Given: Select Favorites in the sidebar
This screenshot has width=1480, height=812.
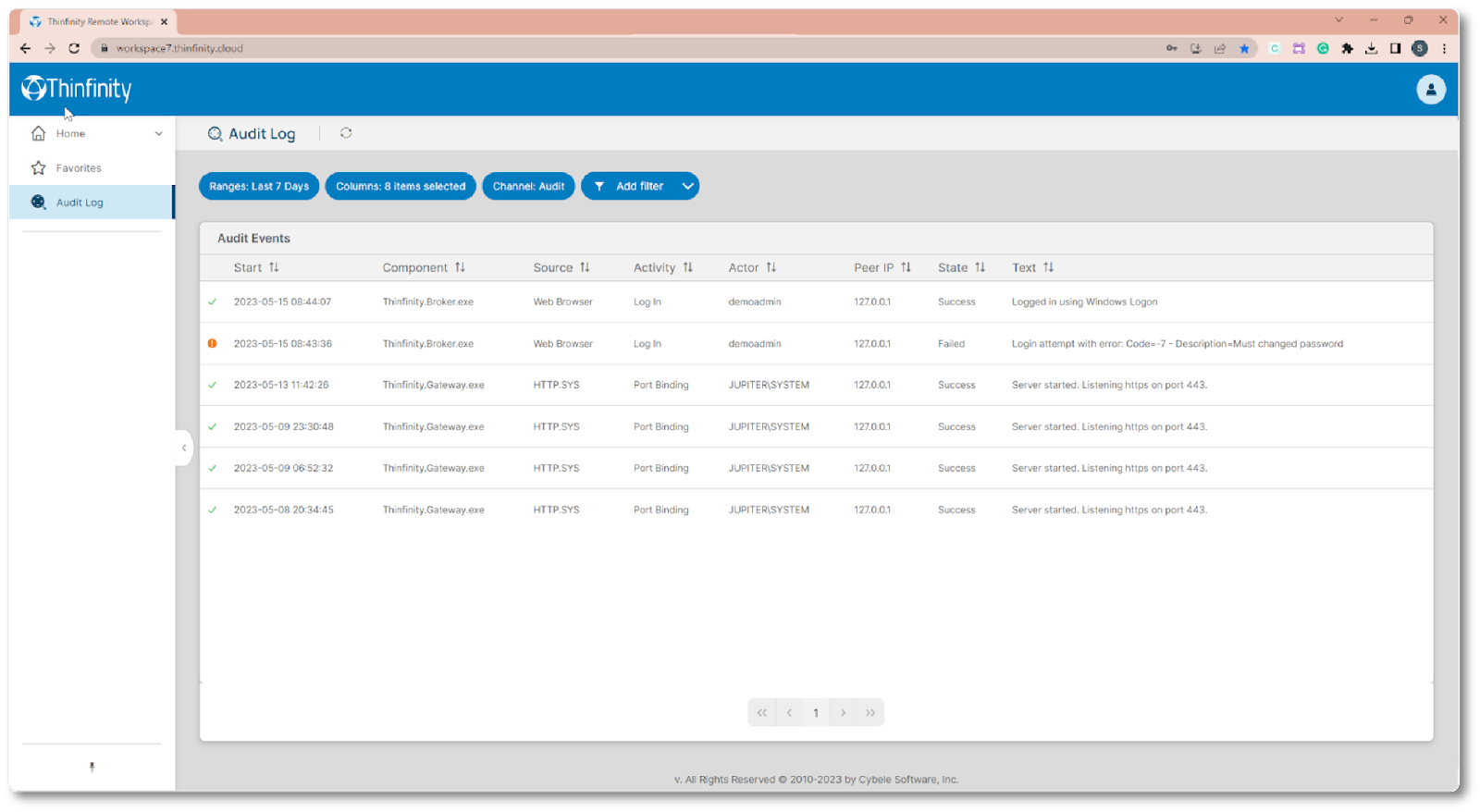Looking at the screenshot, I should coord(79,168).
